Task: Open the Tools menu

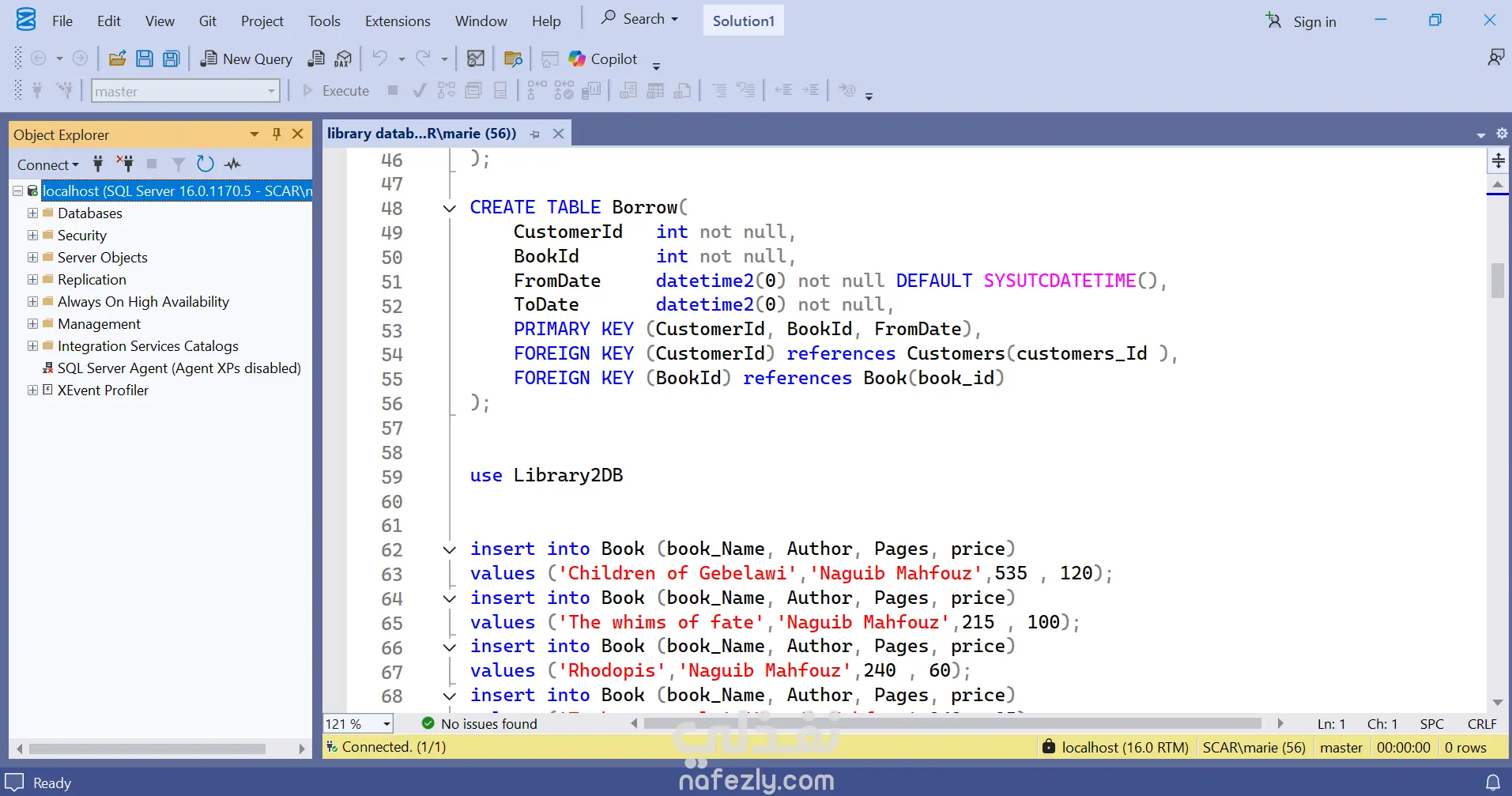Action: [x=324, y=21]
